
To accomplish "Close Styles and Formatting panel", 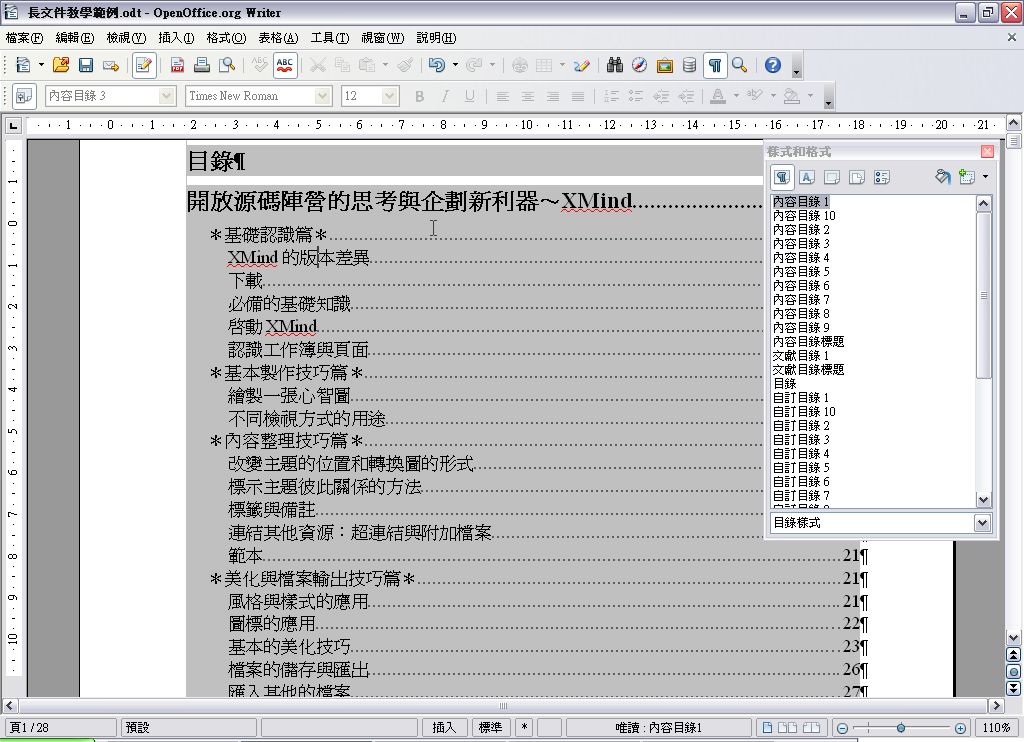I will pyautogui.click(x=987, y=152).
